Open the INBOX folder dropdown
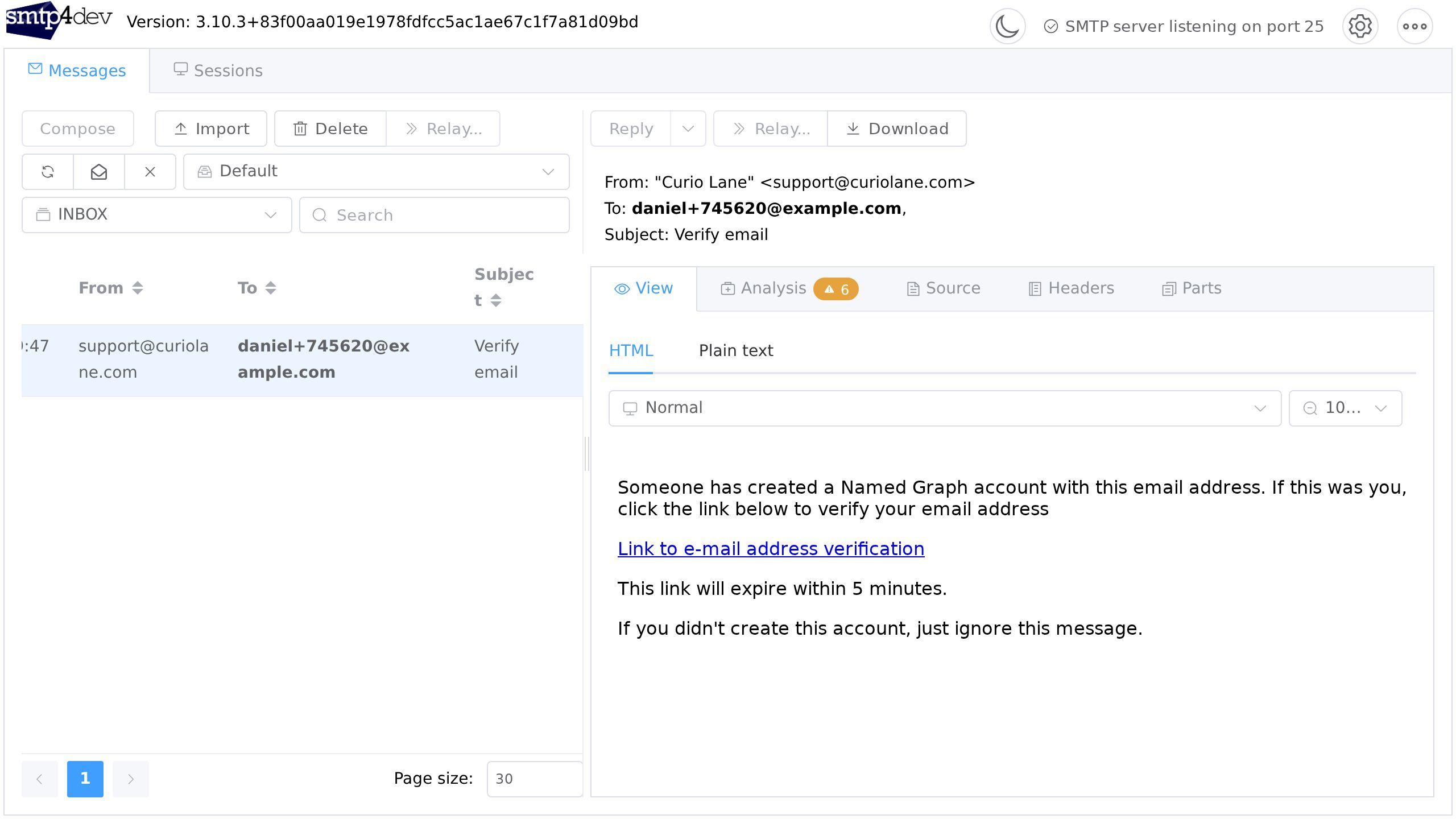Screen dimensions: 1456x819 point(156,215)
